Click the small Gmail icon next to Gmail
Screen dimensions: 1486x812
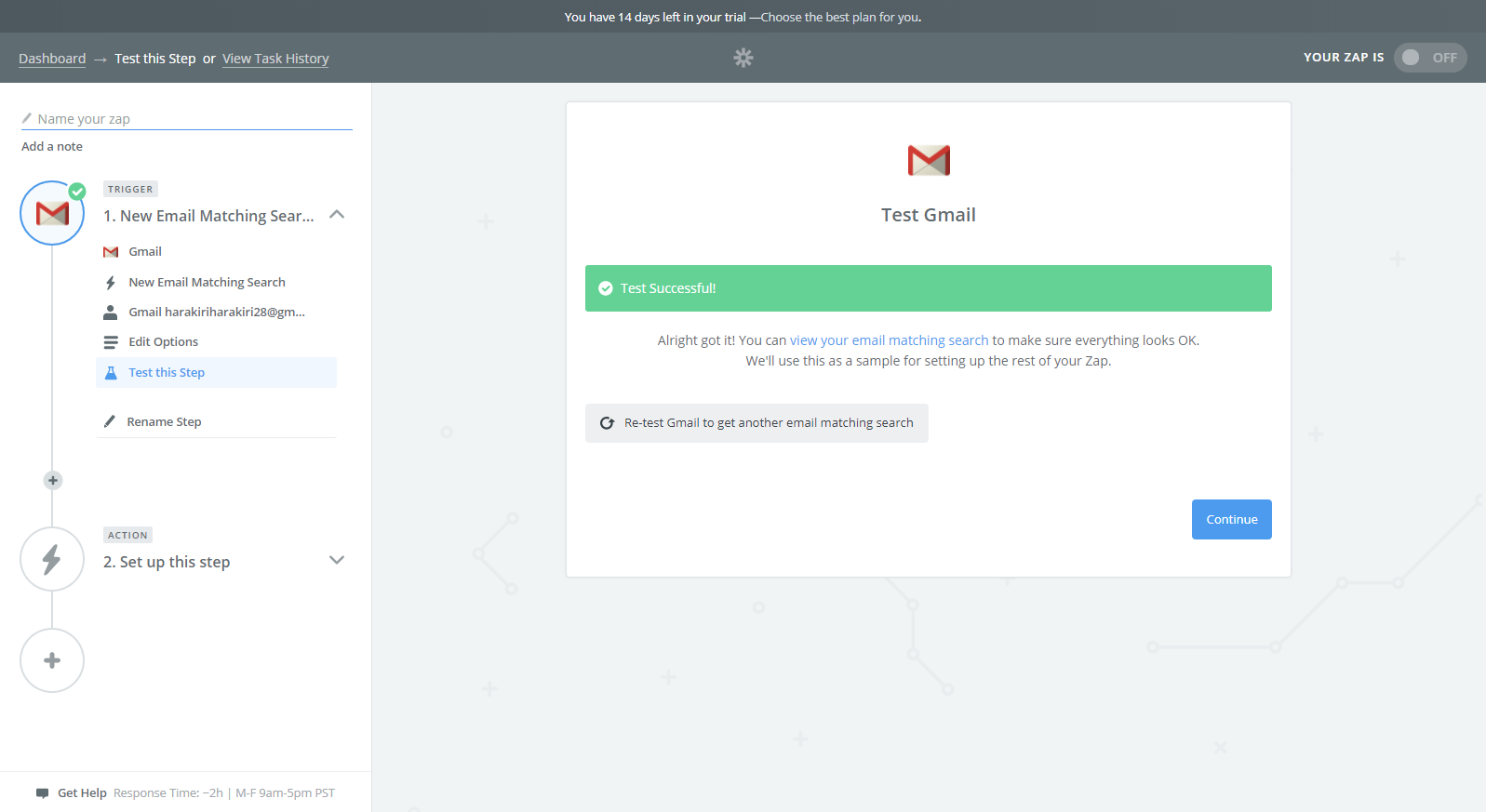click(111, 252)
